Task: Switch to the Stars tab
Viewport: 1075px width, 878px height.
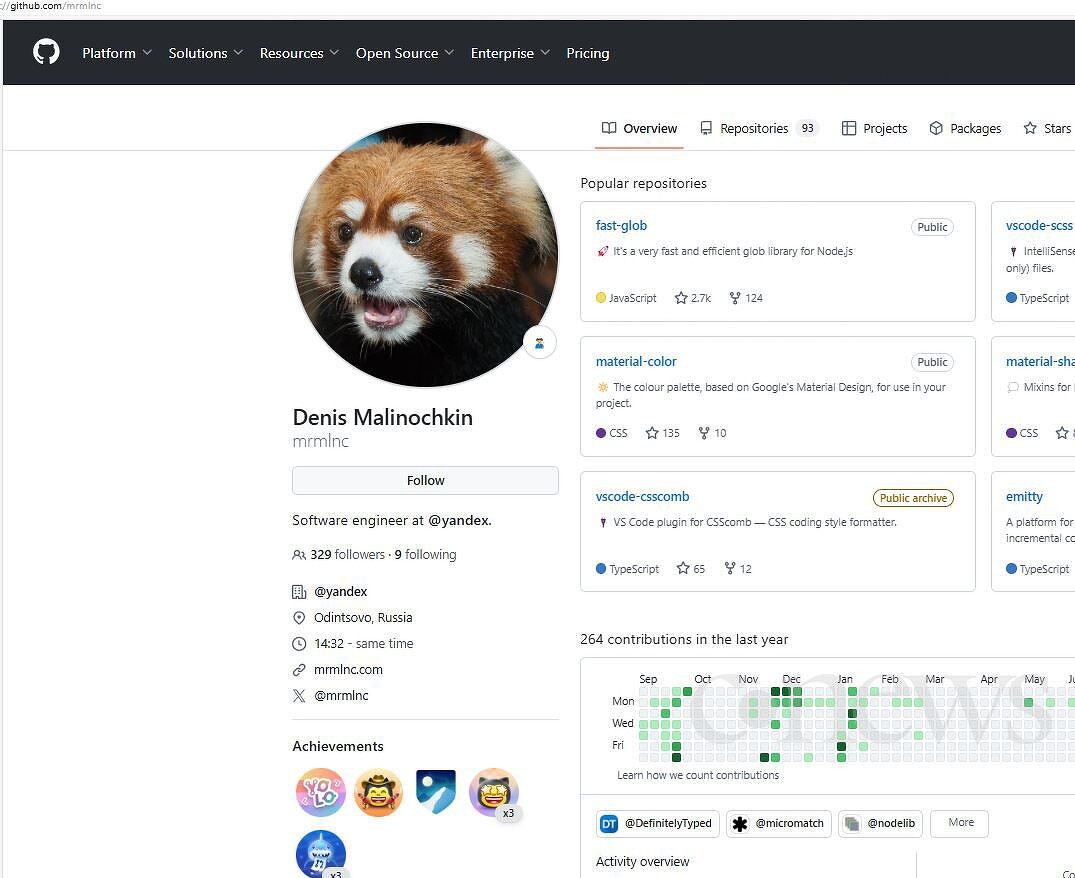Action: (x=1048, y=128)
